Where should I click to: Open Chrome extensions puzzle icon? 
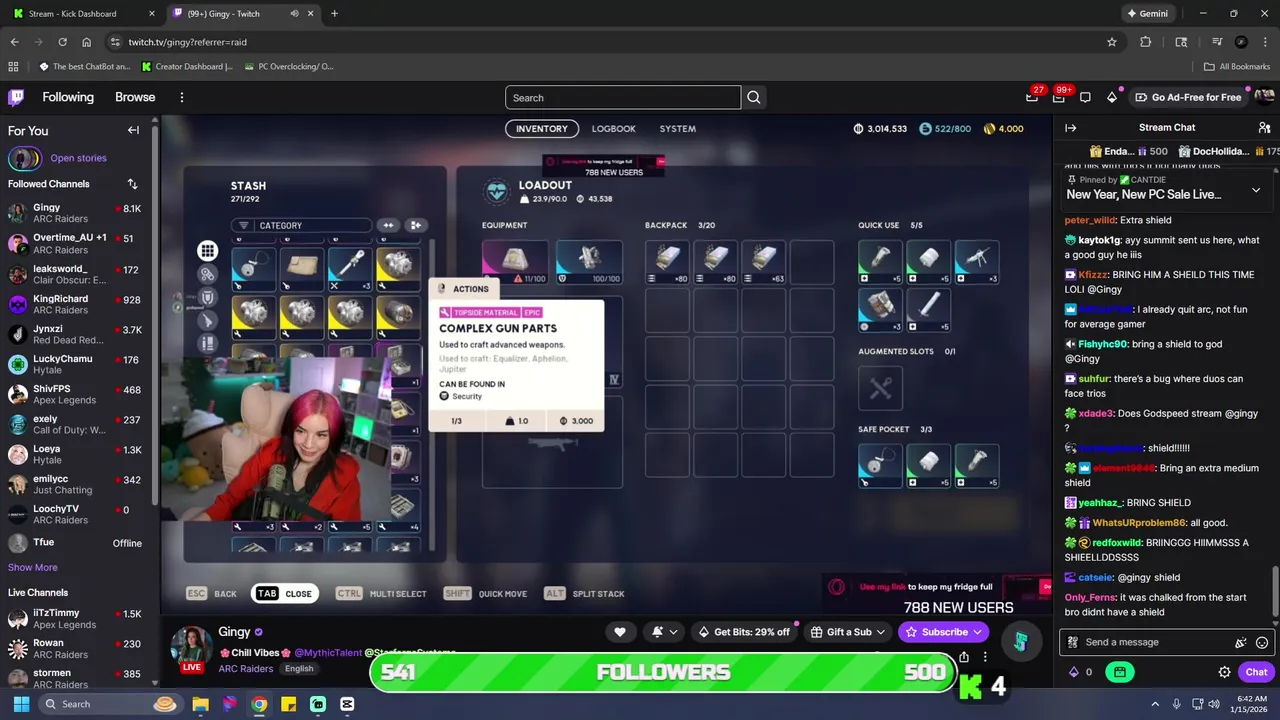1146,42
